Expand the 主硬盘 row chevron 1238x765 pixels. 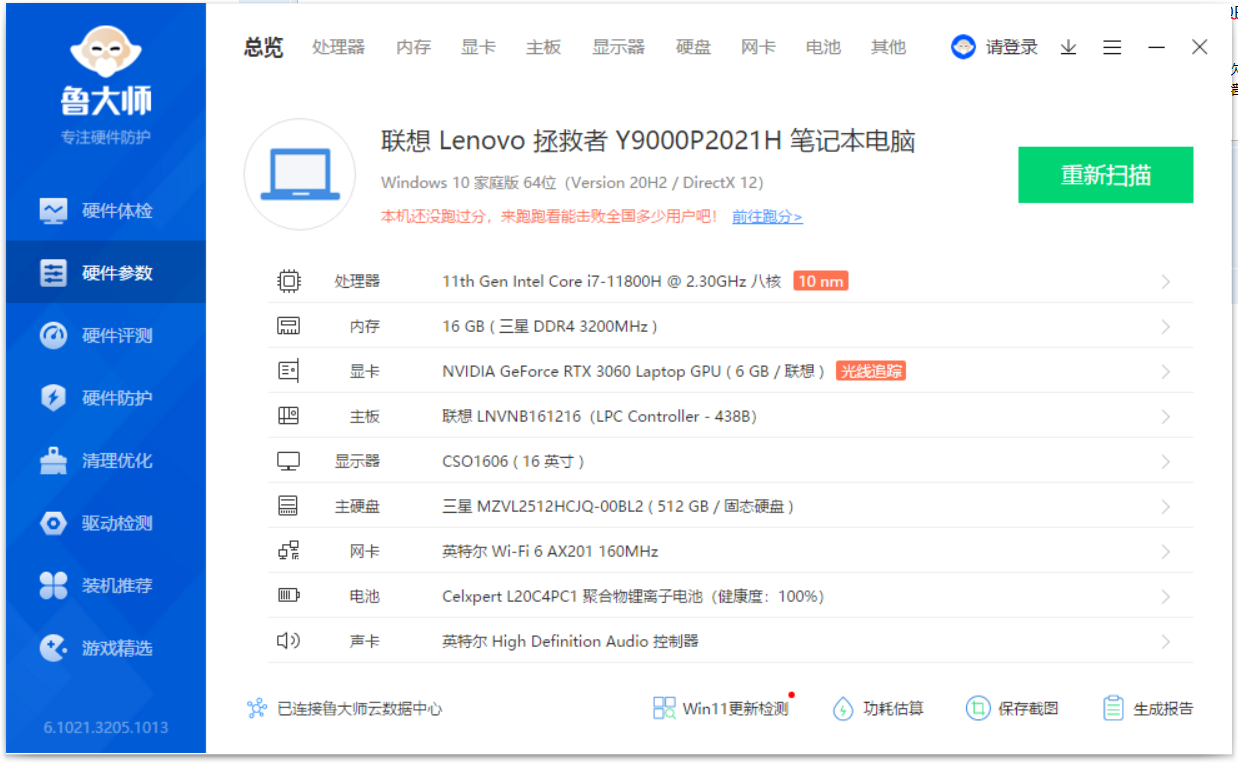1166,507
